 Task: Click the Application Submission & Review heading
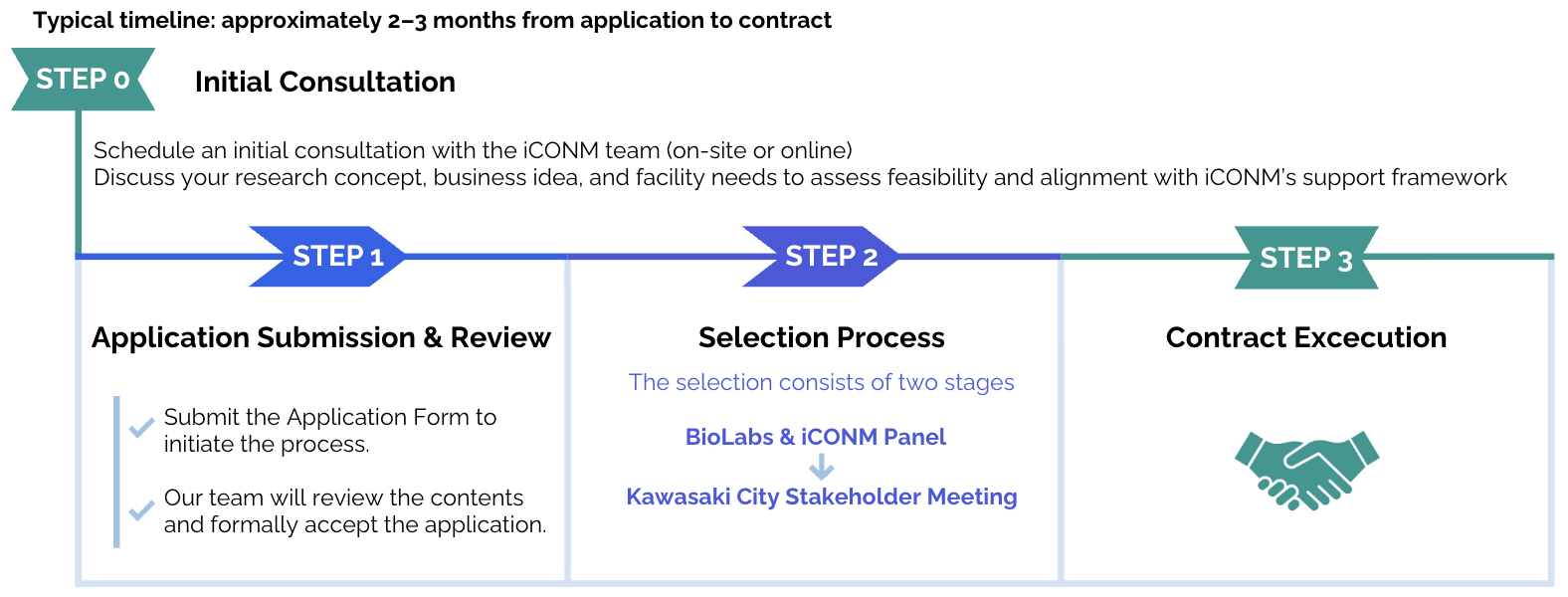click(320, 337)
